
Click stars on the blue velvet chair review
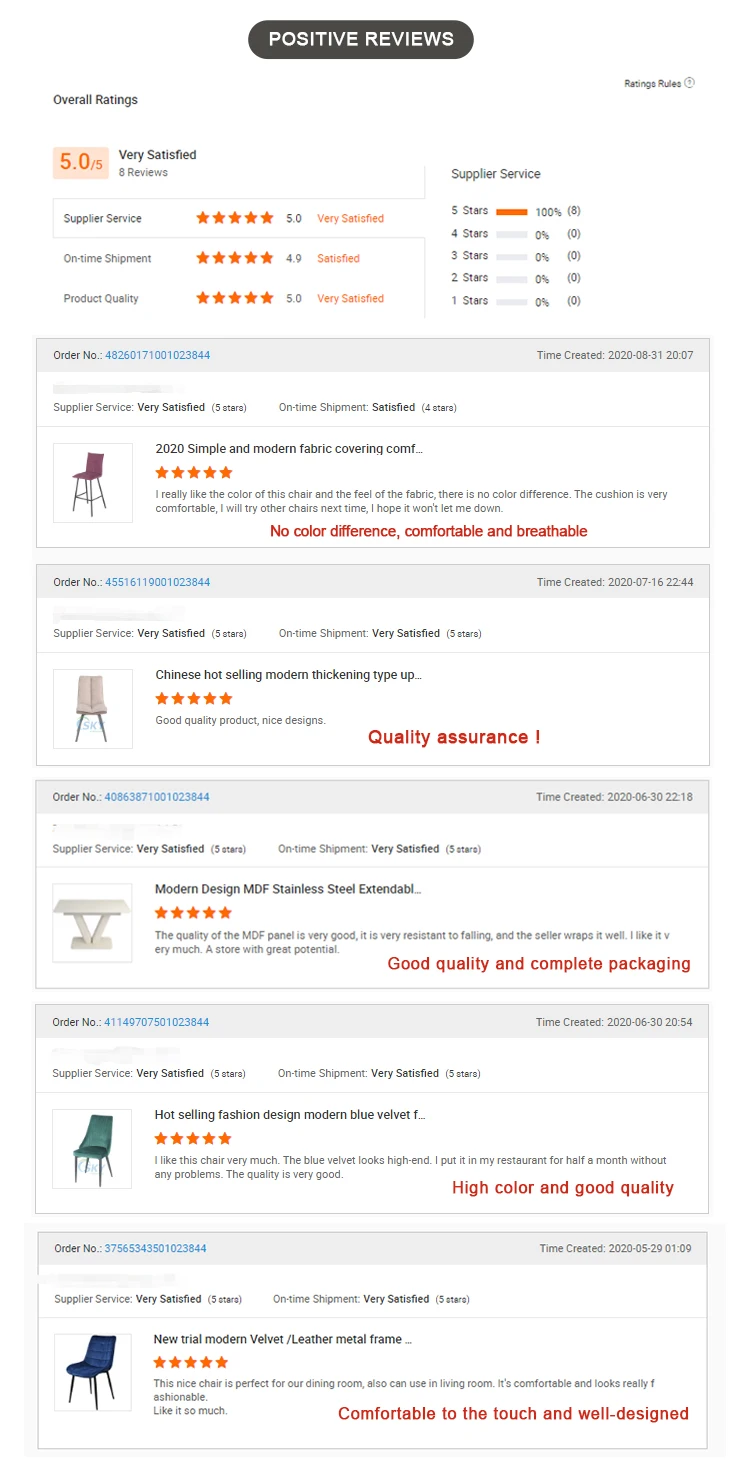[193, 1138]
